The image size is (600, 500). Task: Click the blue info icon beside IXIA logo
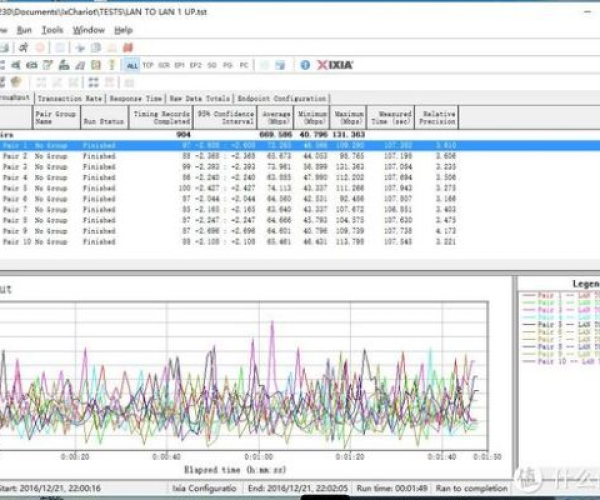[305, 64]
